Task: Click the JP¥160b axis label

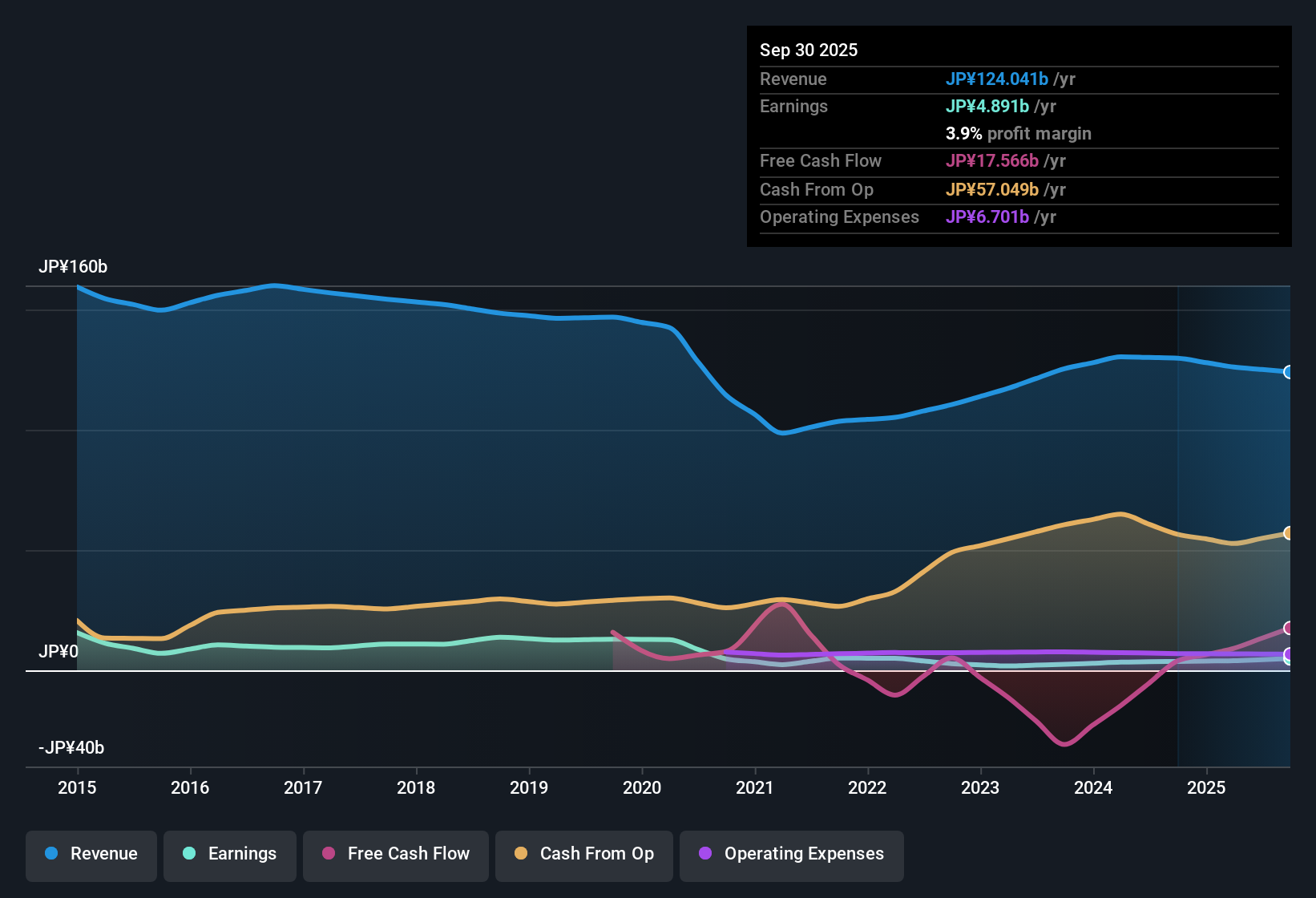Action: (x=74, y=267)
